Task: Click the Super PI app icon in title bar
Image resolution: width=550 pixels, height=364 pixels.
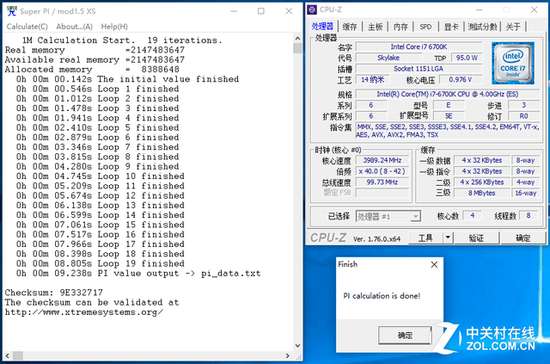Action: 12,11
